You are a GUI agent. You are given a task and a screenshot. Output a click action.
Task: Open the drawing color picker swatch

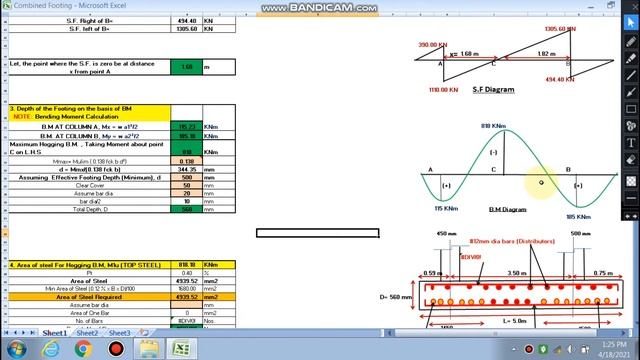pos(631,181)
